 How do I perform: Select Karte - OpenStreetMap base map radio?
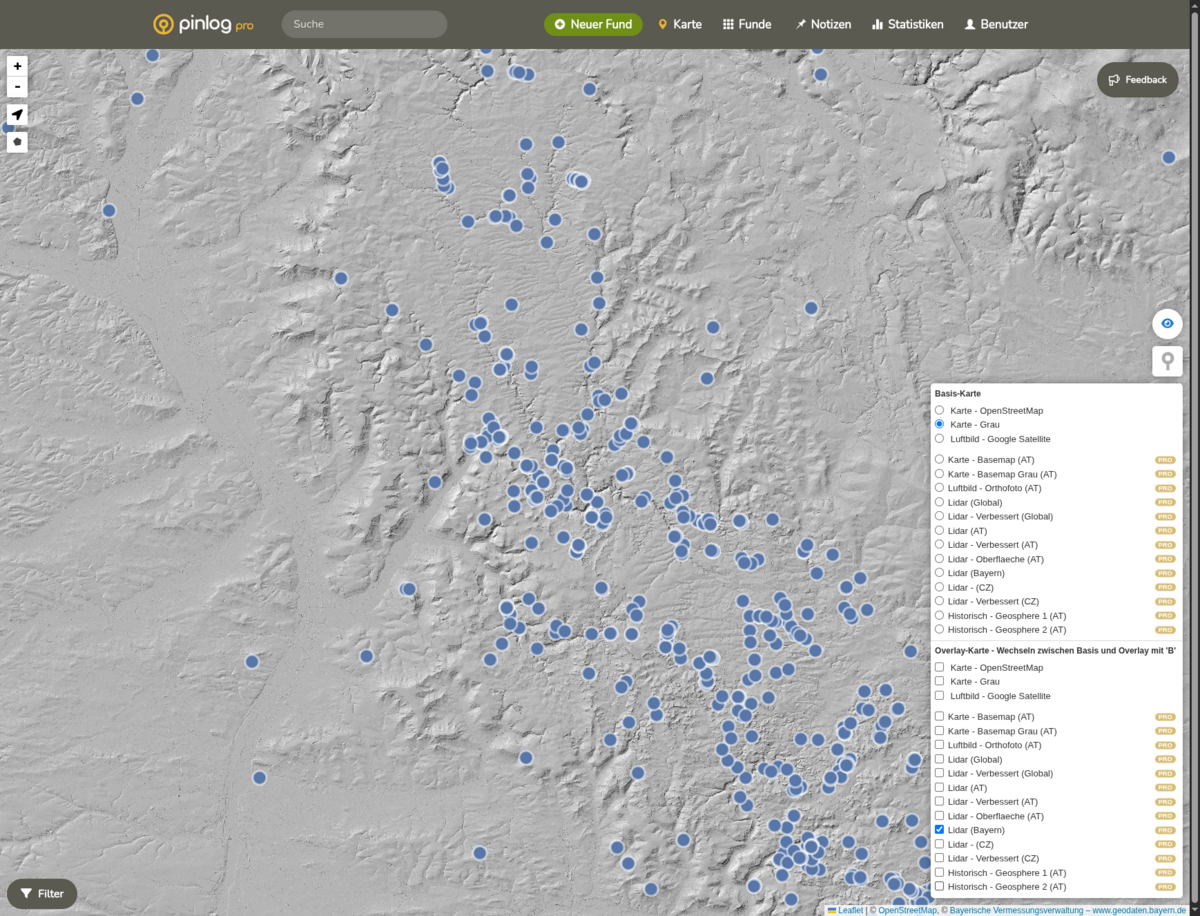[x=939, y=411]
